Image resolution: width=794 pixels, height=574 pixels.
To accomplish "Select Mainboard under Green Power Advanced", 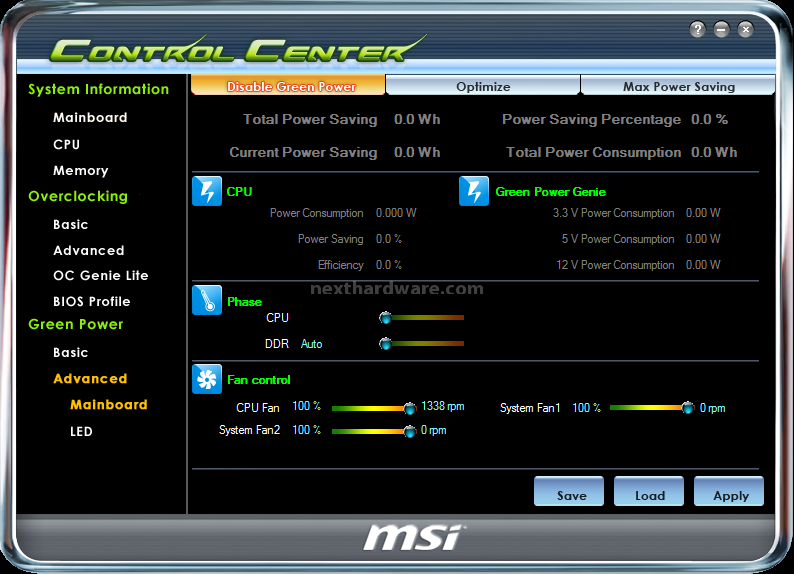I will point(109,404).
